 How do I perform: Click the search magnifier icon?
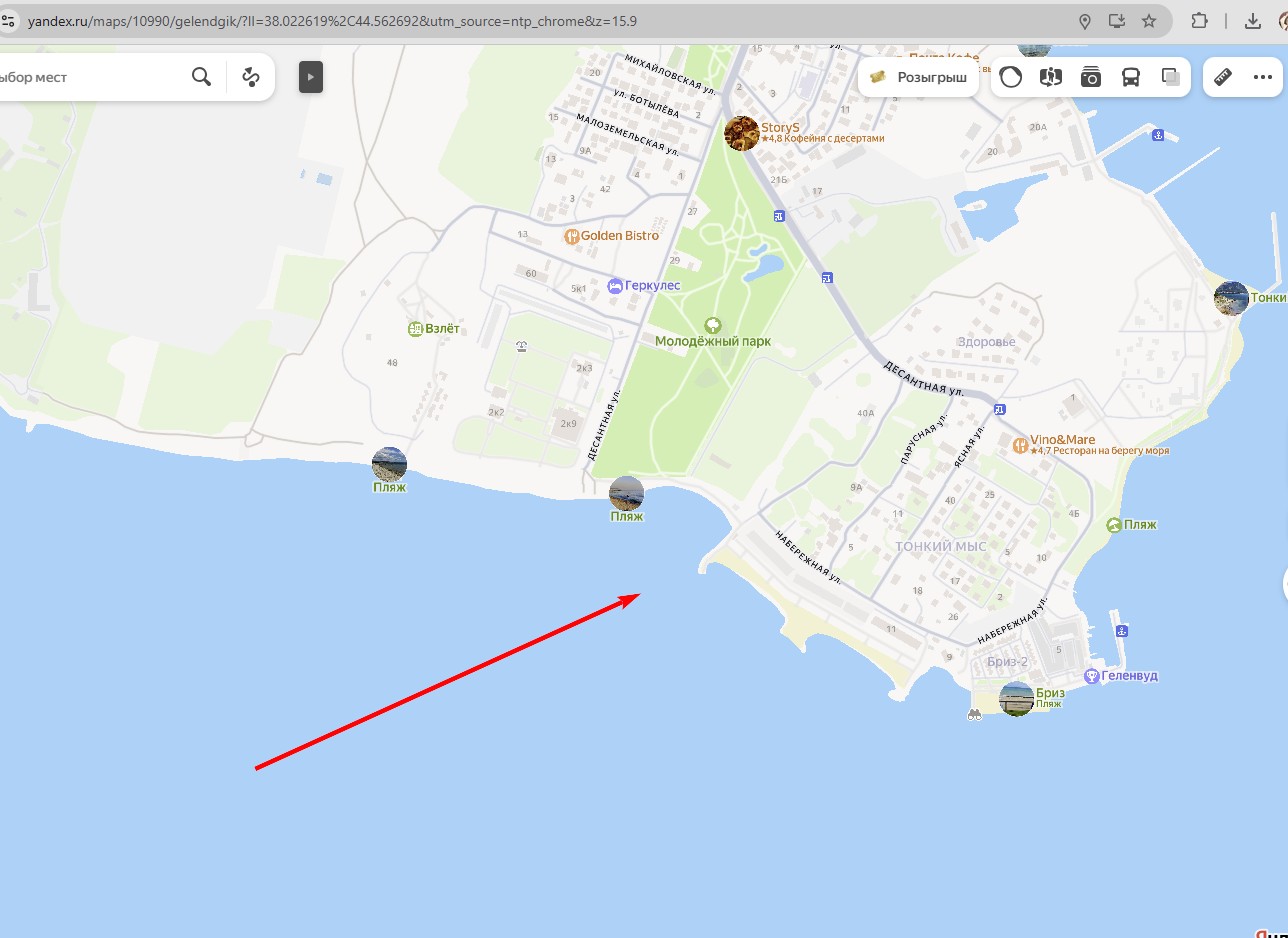pos(201,77)
